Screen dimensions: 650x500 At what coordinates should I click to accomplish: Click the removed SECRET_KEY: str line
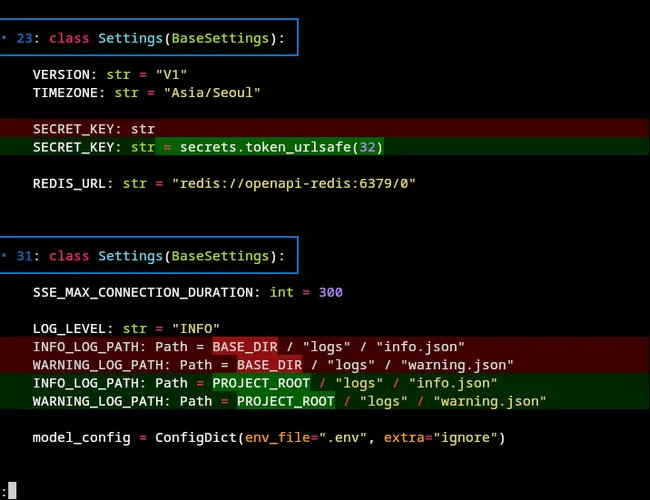pos(325,129)
